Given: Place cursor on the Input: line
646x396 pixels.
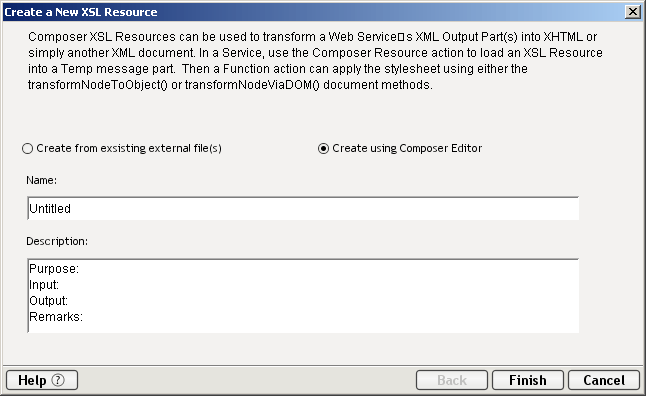Looking at the screenshot, I should pos(44,285).
